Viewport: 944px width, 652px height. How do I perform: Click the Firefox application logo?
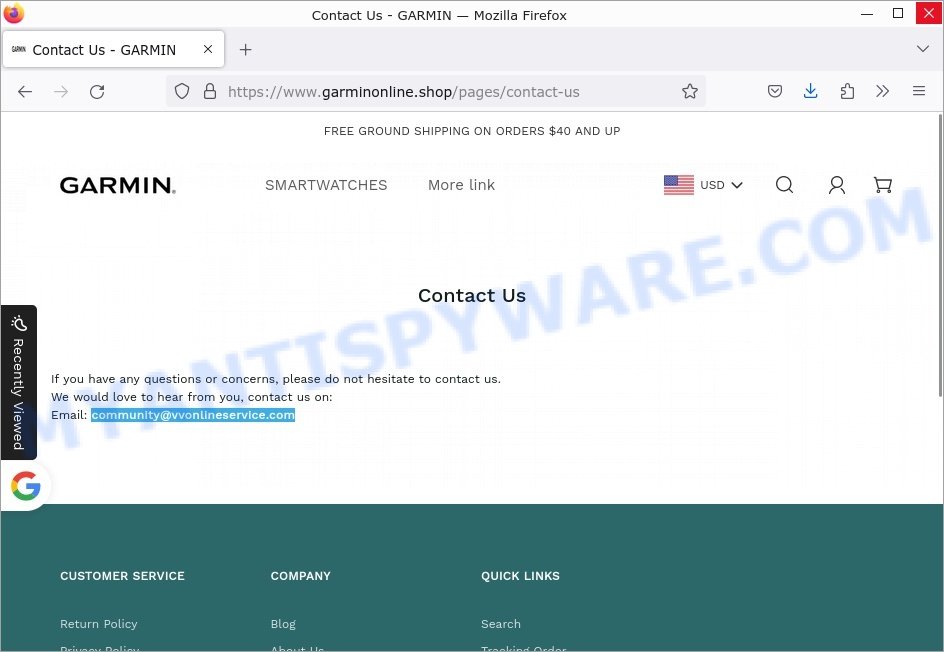(x=14, y=13)
